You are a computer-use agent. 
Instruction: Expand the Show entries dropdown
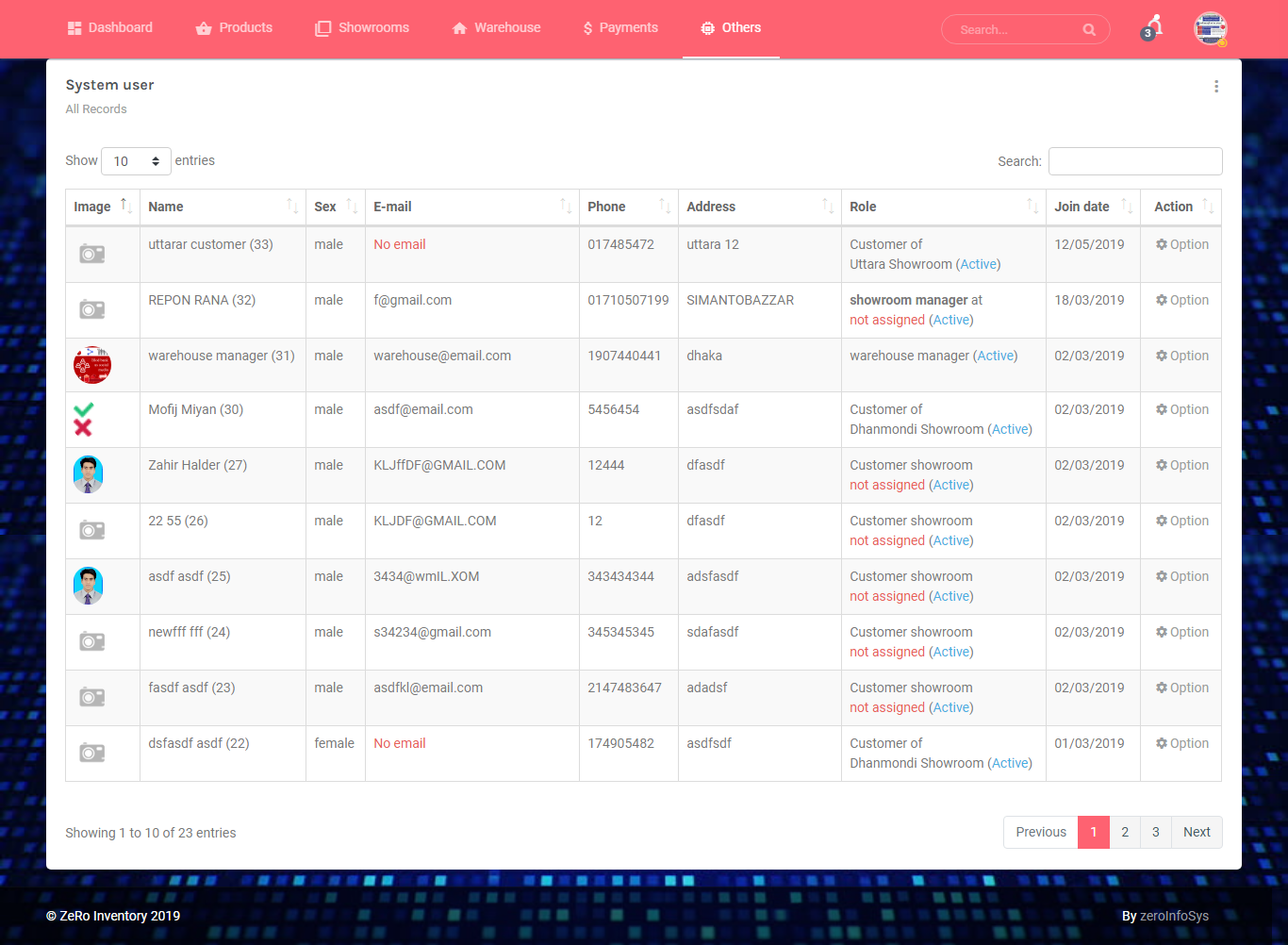[x=136, y=161]
